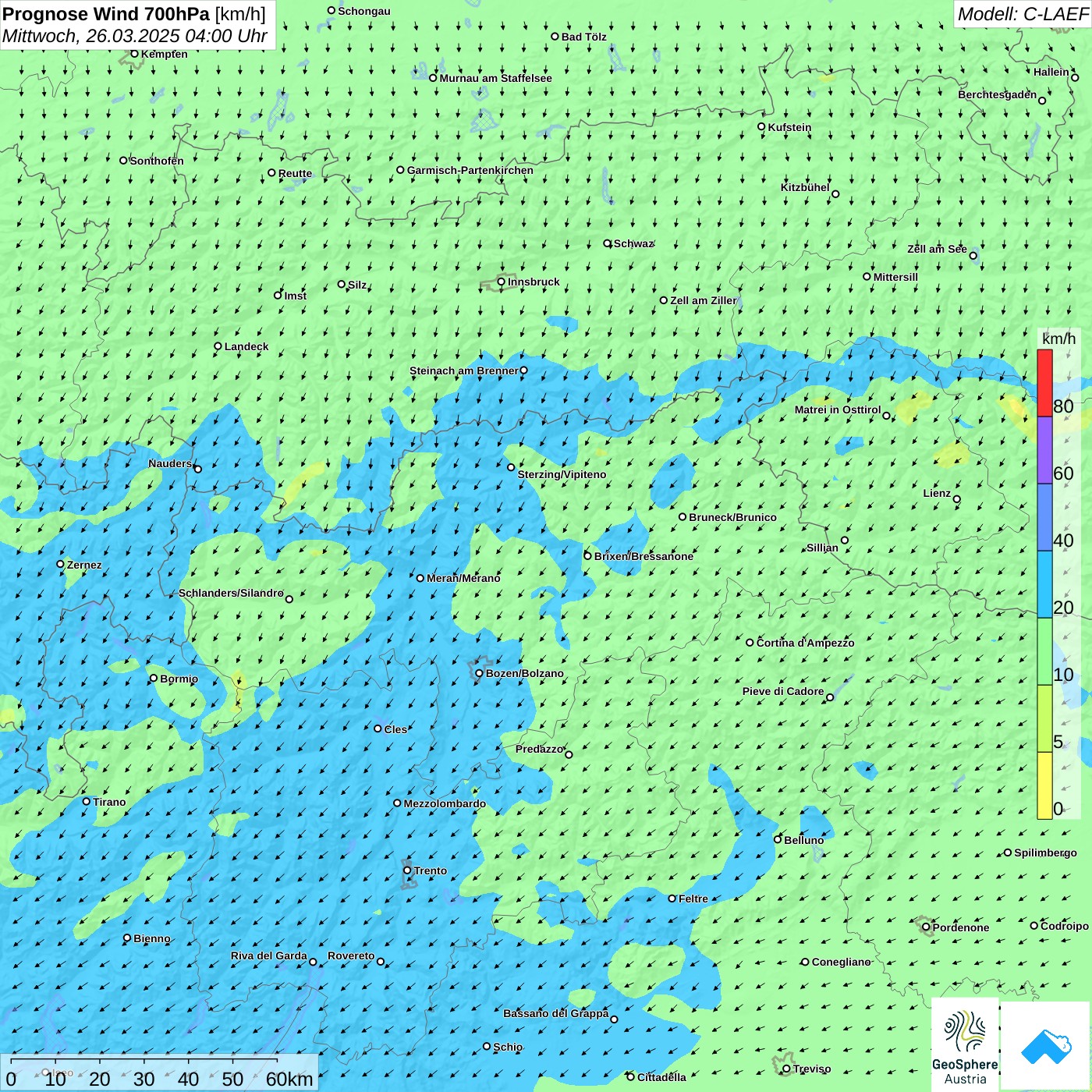Click the Matrei in Osttirol label

click(x=838, y=409)
